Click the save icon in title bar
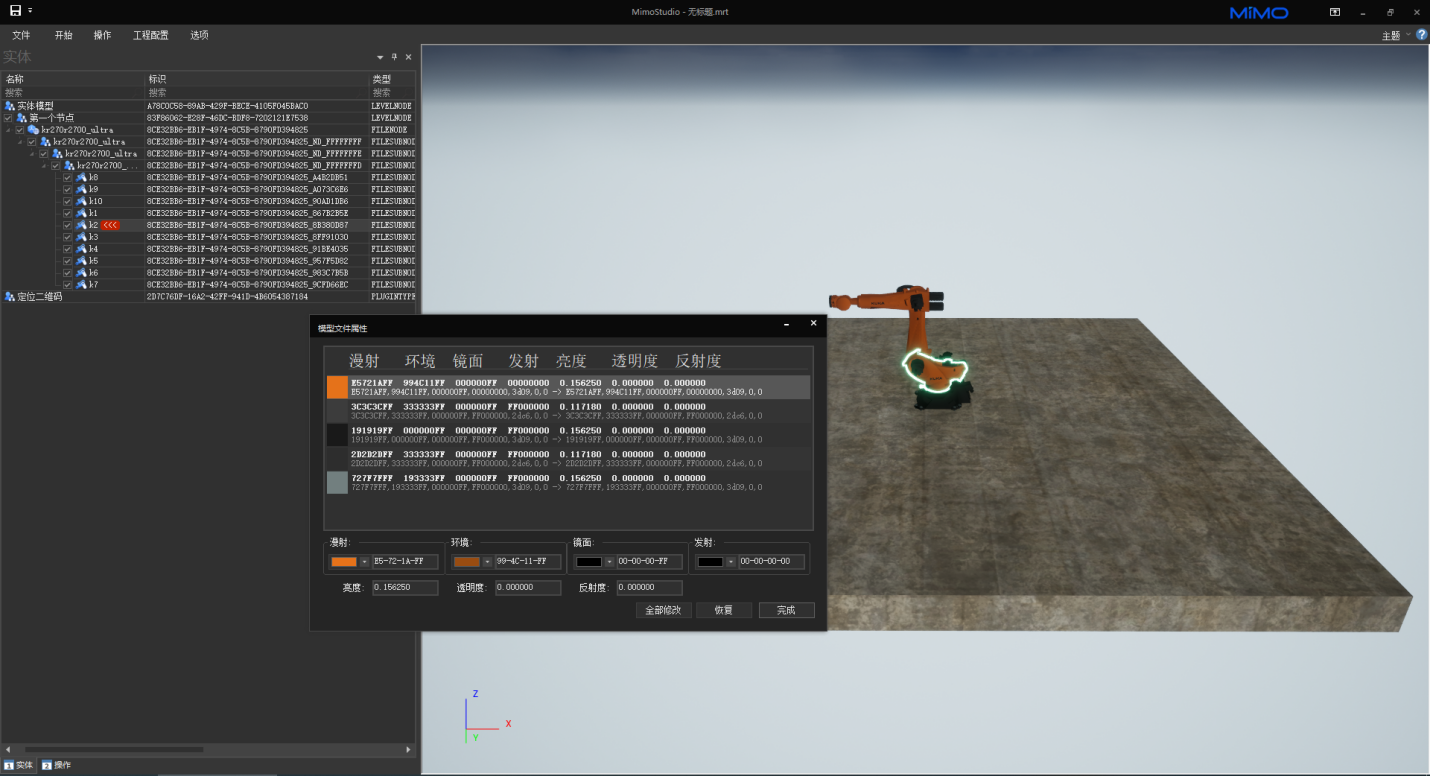This screenshot has width=1430, height=776. click(15, 10)
